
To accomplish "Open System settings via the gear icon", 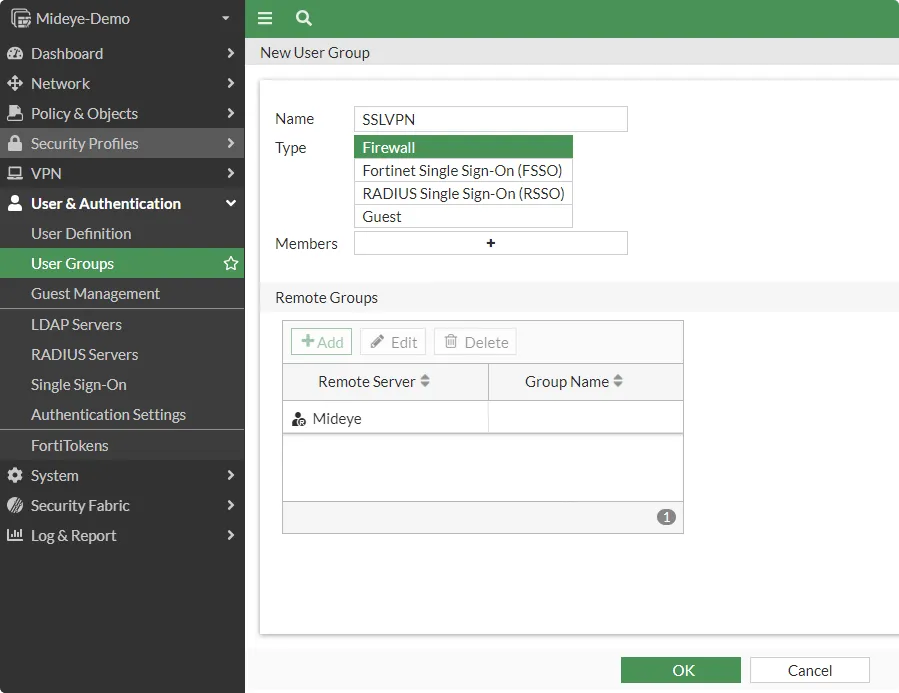I will pyautogui.click(x=15, y=475).
